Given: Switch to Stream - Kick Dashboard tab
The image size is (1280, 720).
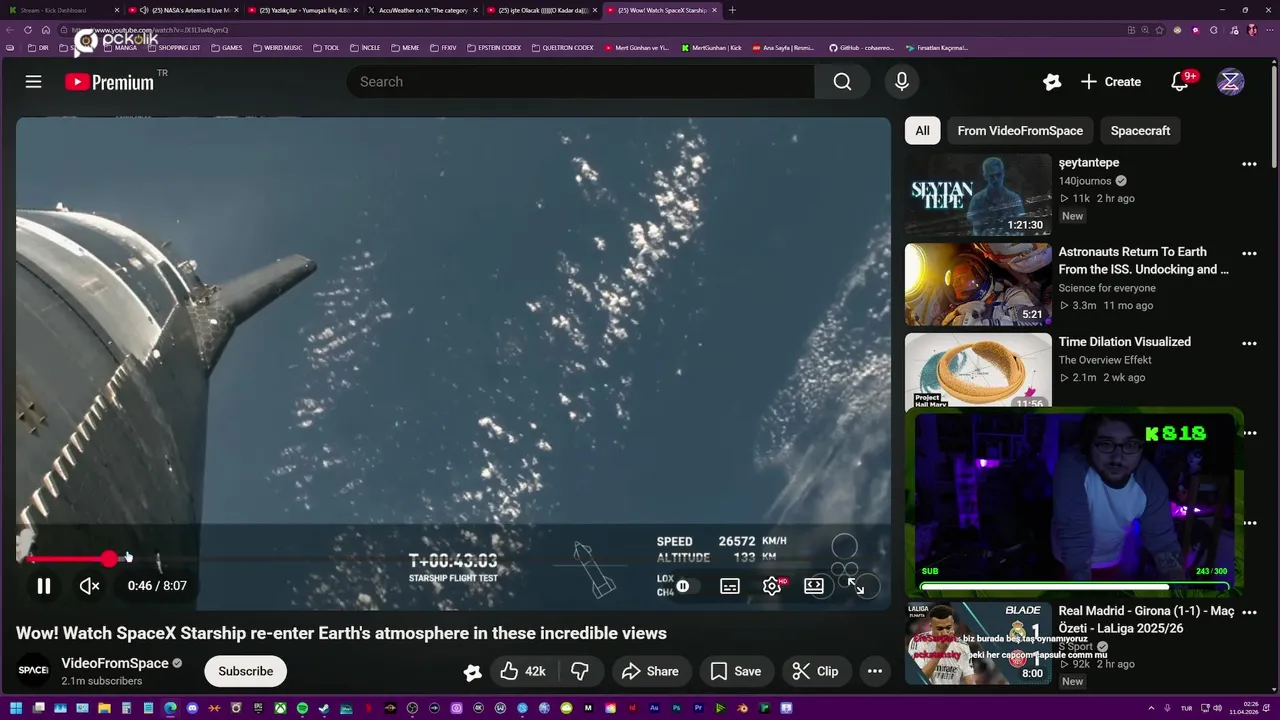Looking at the screenshot, I should coord(62,10).
